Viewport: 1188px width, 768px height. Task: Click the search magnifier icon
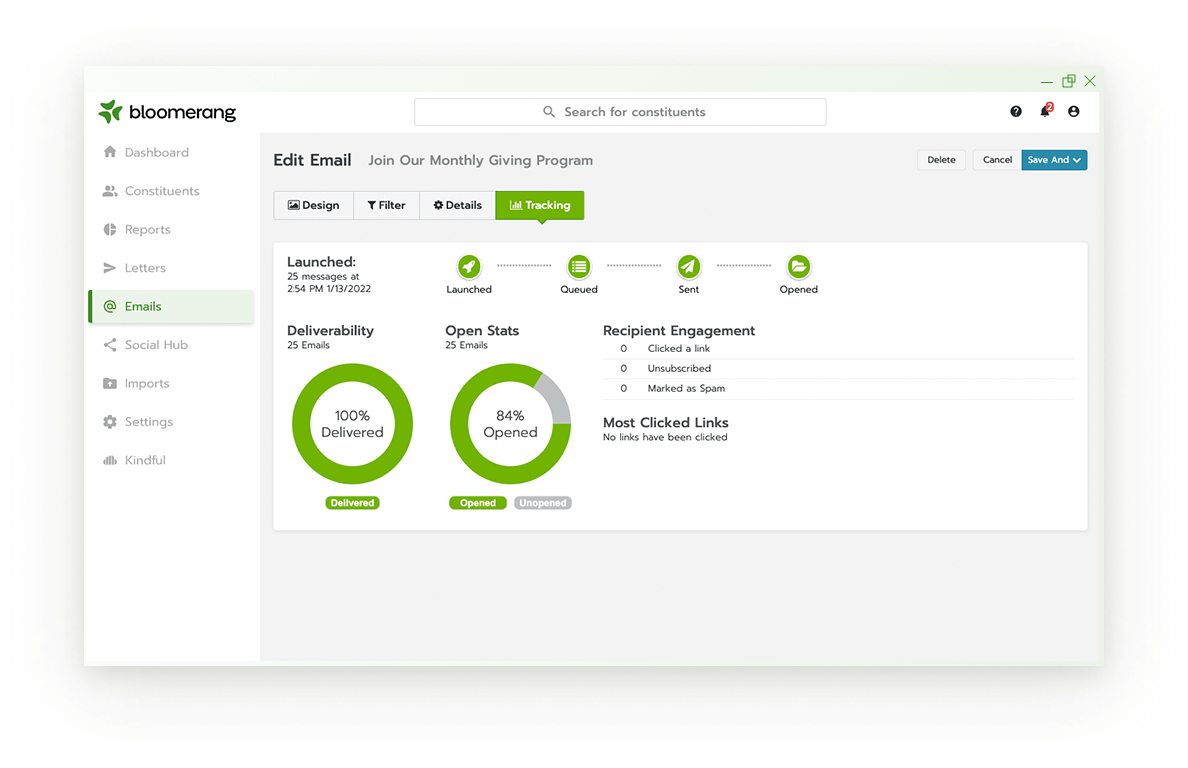549,111
